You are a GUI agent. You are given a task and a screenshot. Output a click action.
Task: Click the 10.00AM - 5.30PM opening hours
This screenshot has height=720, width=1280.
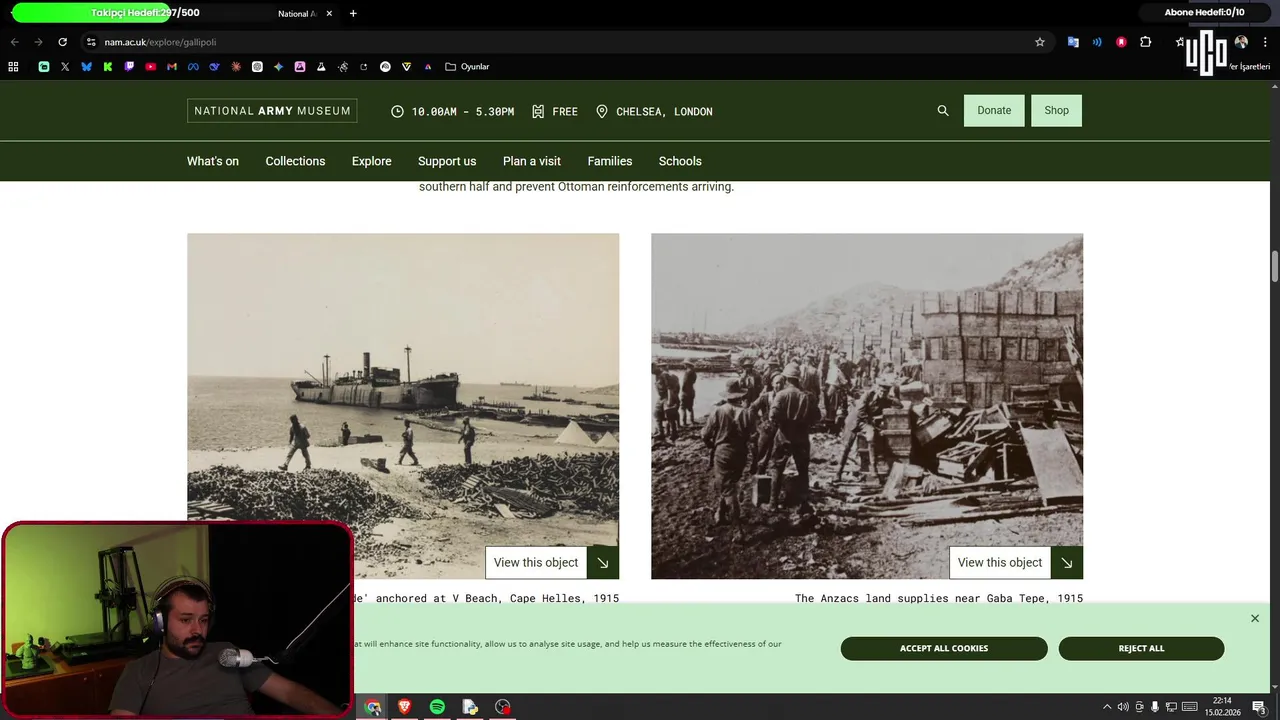pos(453,111)
